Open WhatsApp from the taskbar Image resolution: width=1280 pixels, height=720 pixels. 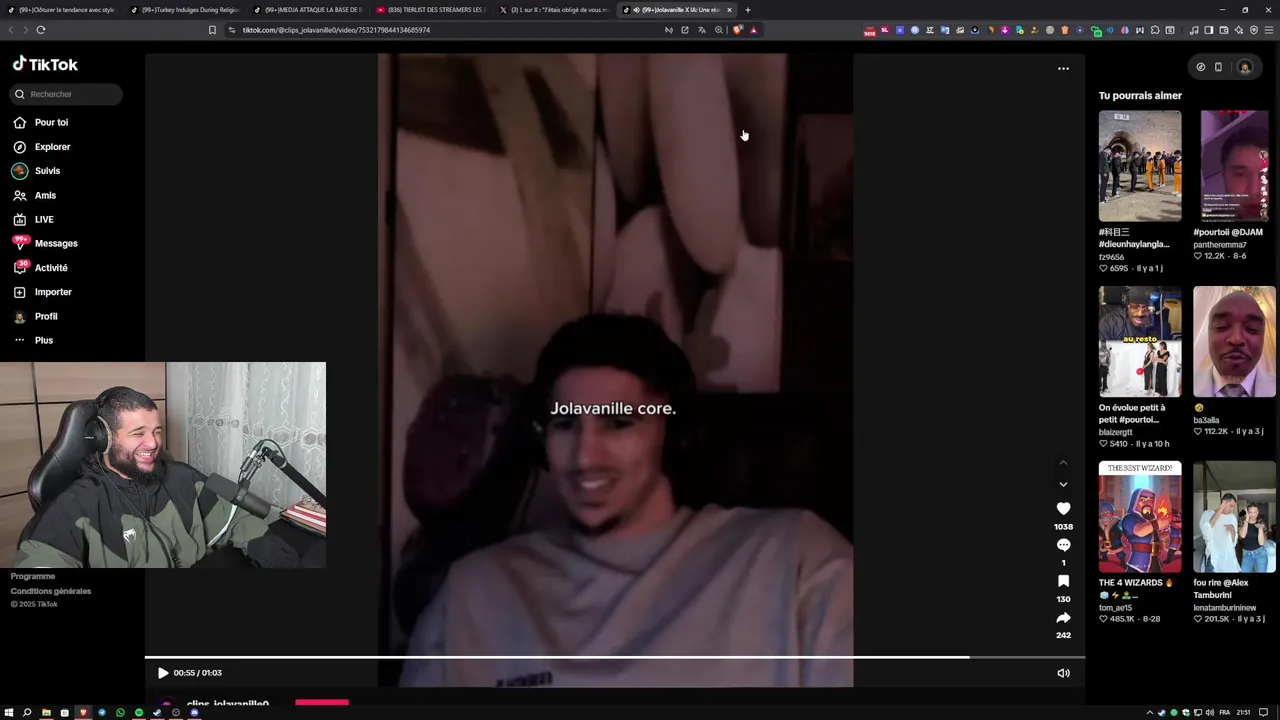coord(120,713)
